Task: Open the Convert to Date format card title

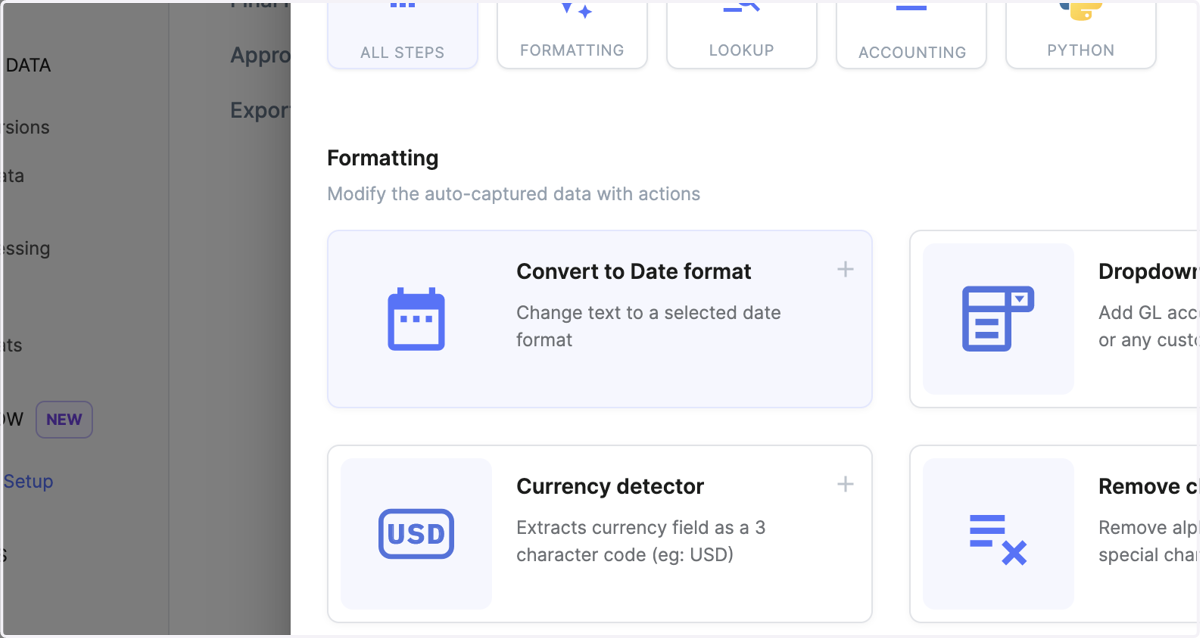Action: pyautogui.click(x=634, y=271)
